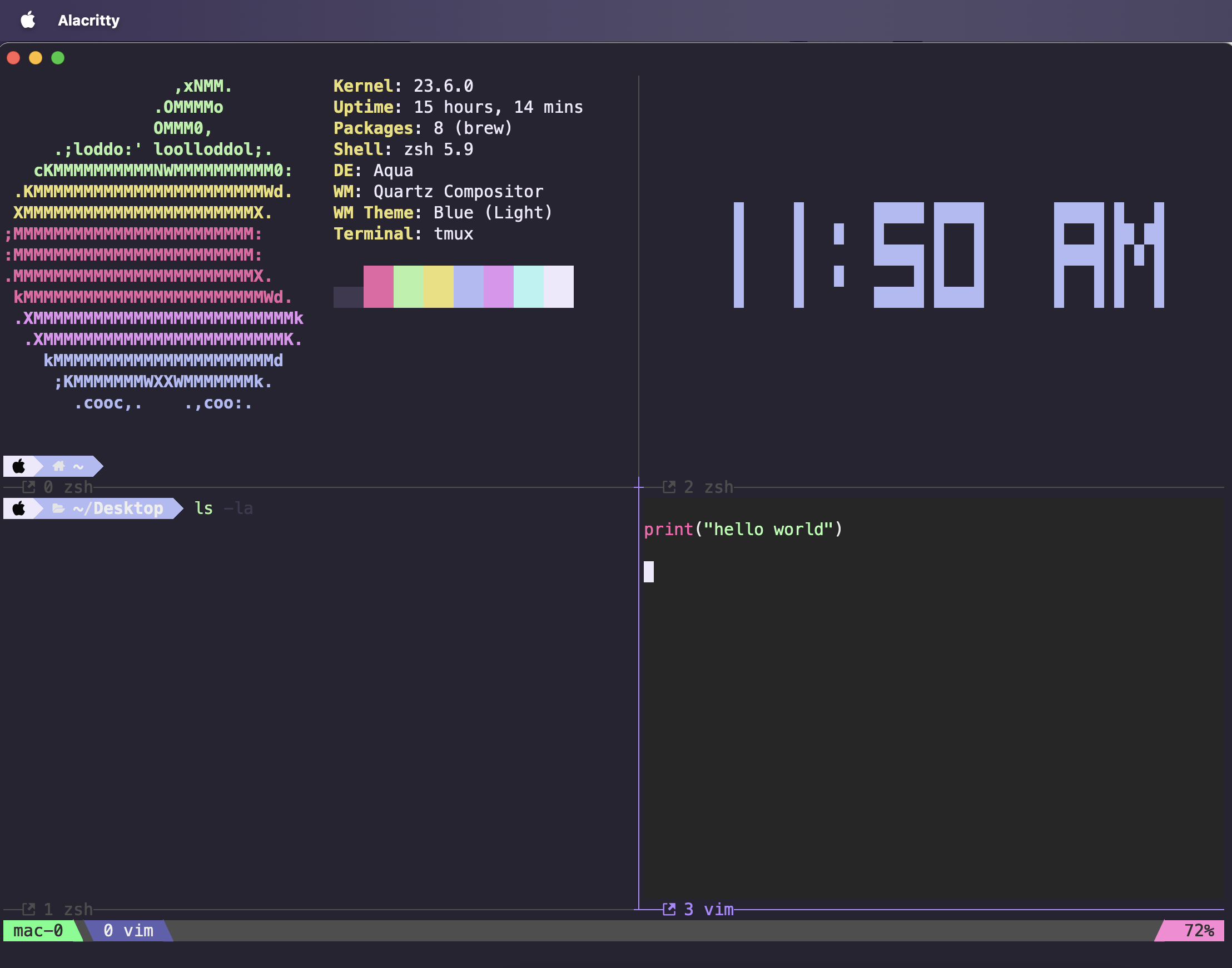Open the Apple menu in menu bar
Screen dimensions: 1232x968
pyautogui.click(x=28, y=21)
